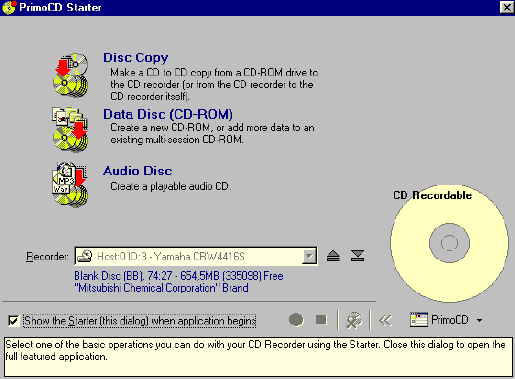Click the round record button
The image size is (515, 379).
pos(296,320)
